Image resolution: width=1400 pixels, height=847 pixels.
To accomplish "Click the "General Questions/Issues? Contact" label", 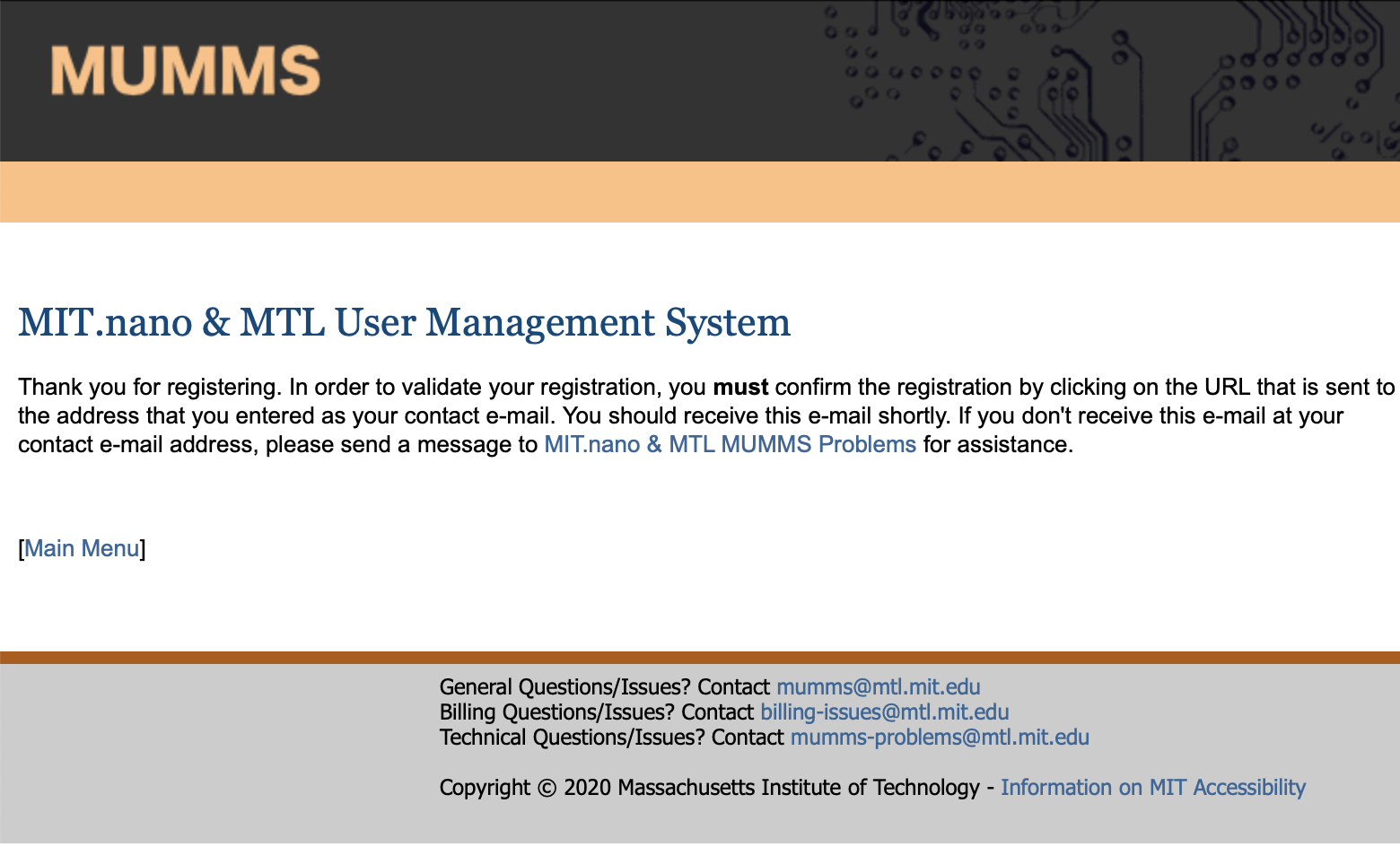I will pos(604,687).
